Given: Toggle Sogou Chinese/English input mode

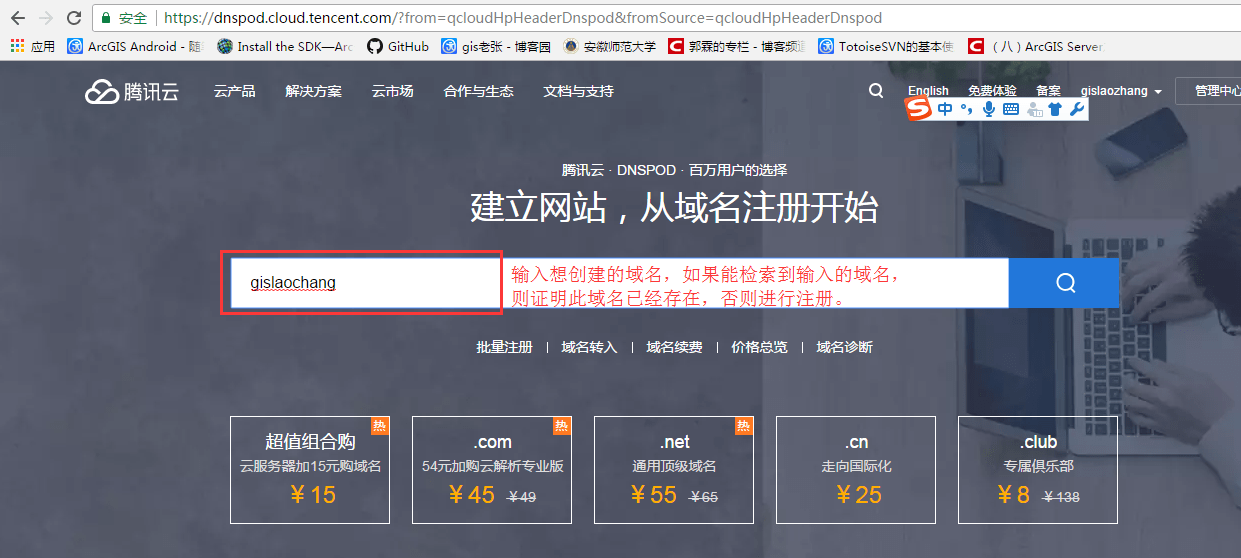Looking at the screenshot, I should [x=945, y=110].
